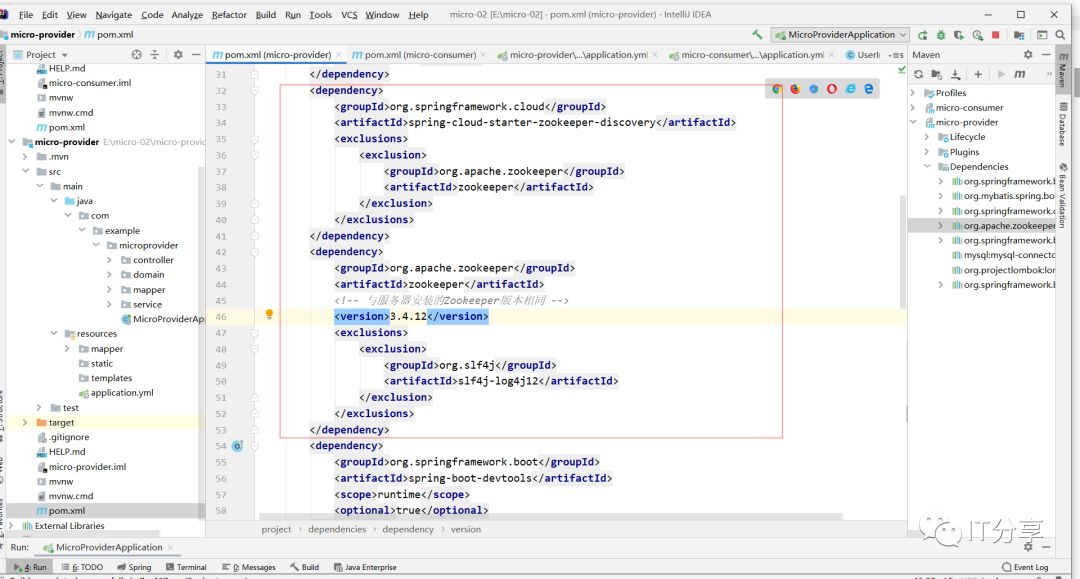Click the editor vertical scrollbar

click(903, 251)
